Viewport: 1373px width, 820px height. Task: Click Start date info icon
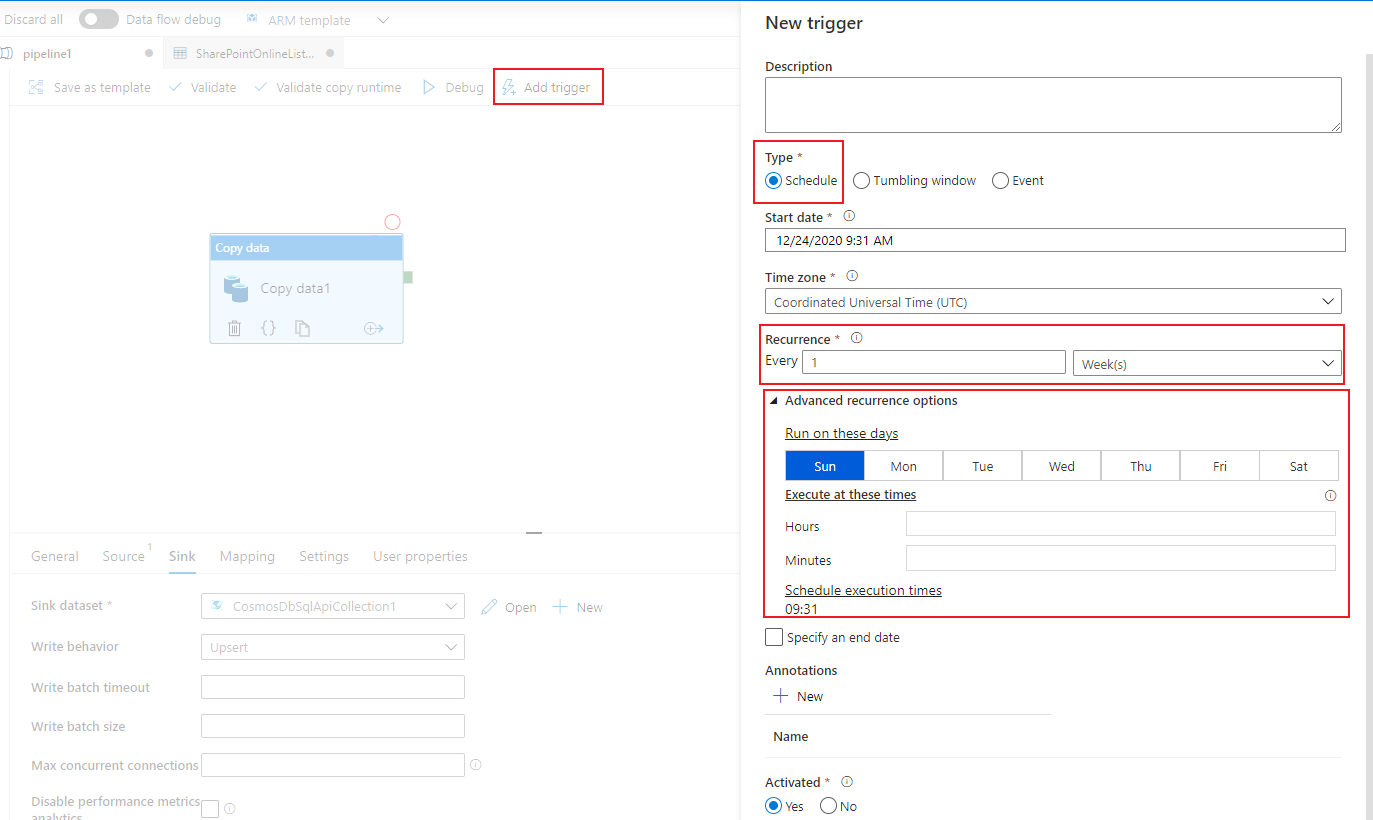849,216
